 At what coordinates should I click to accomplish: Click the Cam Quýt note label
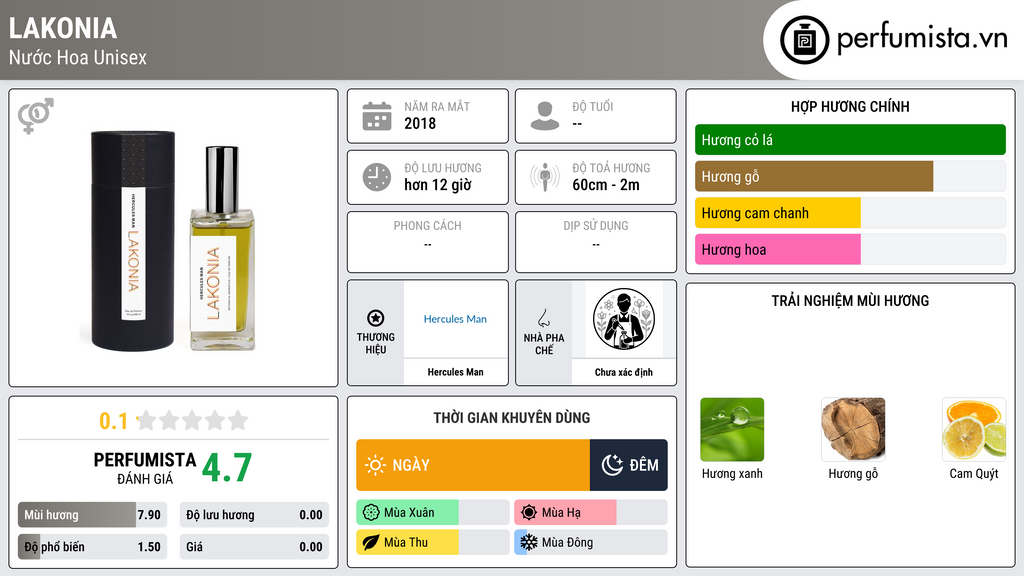(x=974, y=473)
